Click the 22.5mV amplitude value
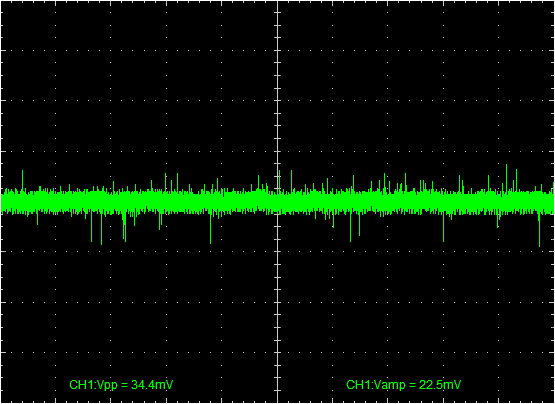This screenshot has width=555, height=404. click(440, 385)
